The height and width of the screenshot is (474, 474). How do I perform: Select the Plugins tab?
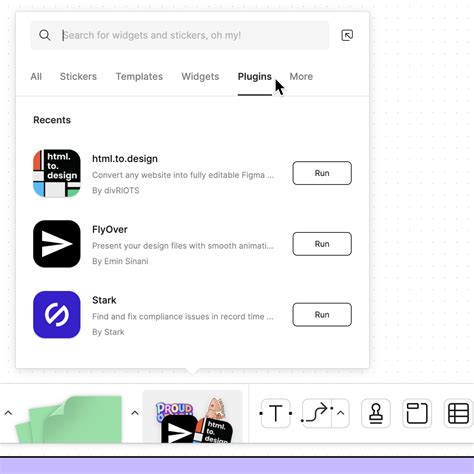pos(255,77)
